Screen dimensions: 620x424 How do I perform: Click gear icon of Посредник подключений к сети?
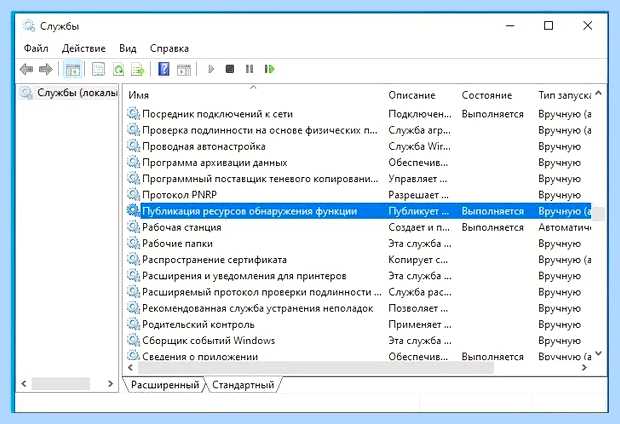point(134,114)
